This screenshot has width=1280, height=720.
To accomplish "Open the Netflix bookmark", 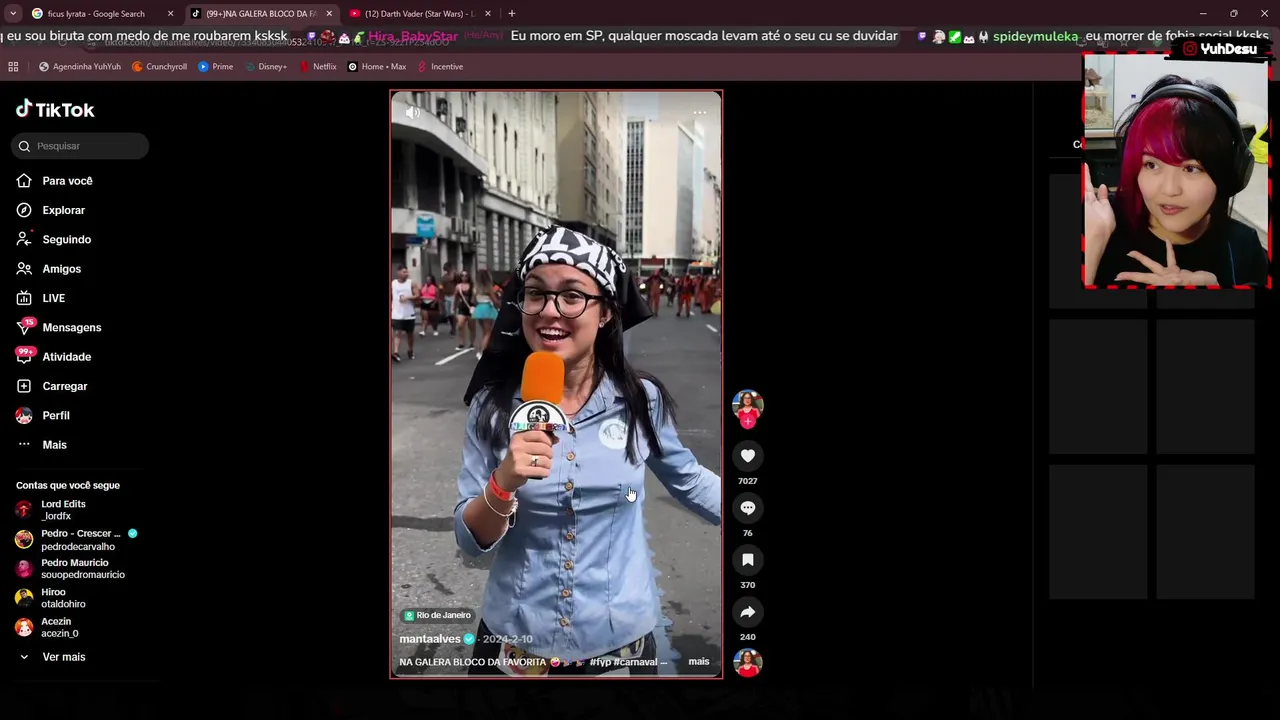I will (318, 67).
